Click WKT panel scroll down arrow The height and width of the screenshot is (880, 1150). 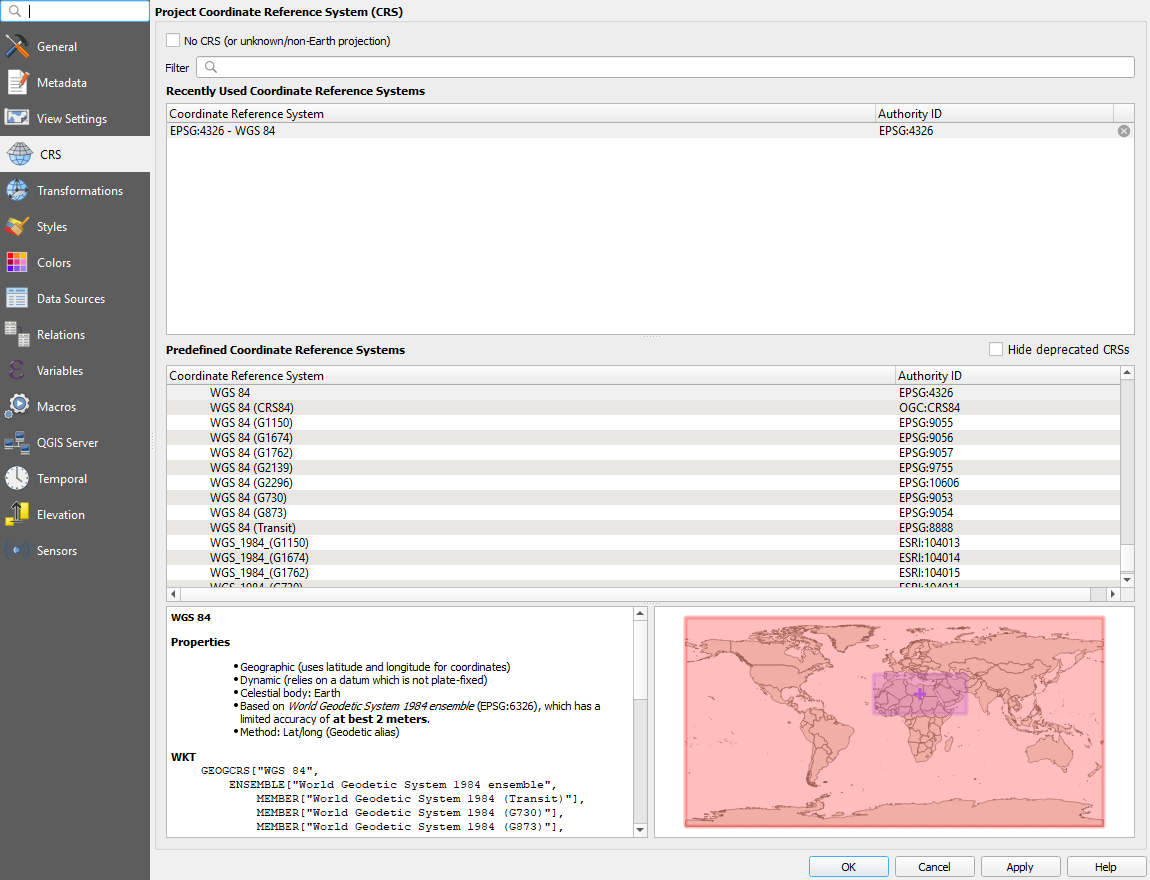click(640, 830)
